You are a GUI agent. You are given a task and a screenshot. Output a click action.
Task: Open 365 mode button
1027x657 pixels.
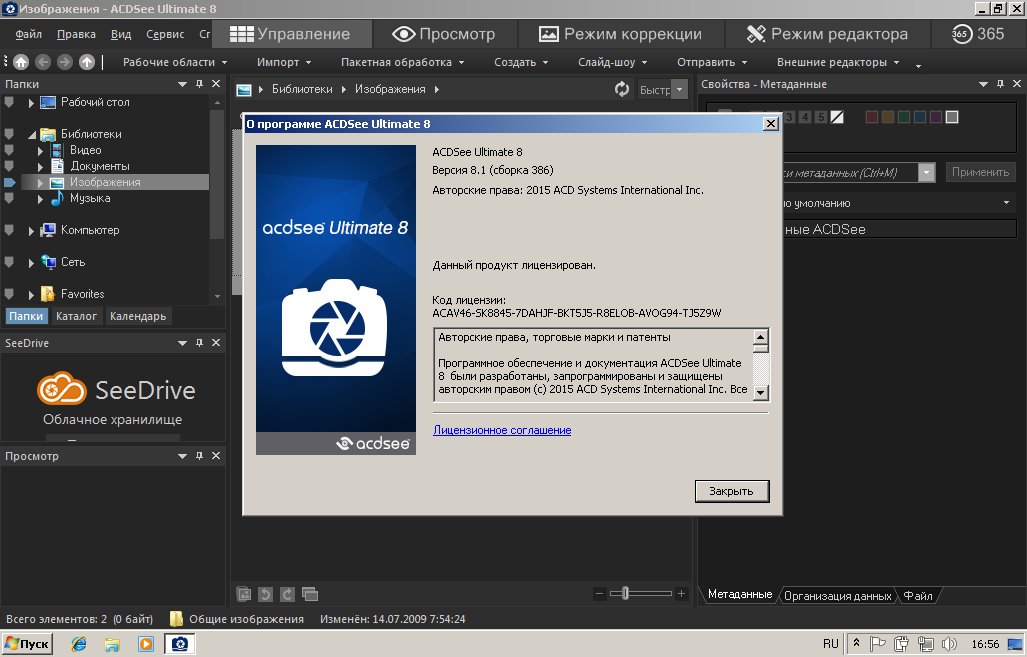click(x=978, y=34)
